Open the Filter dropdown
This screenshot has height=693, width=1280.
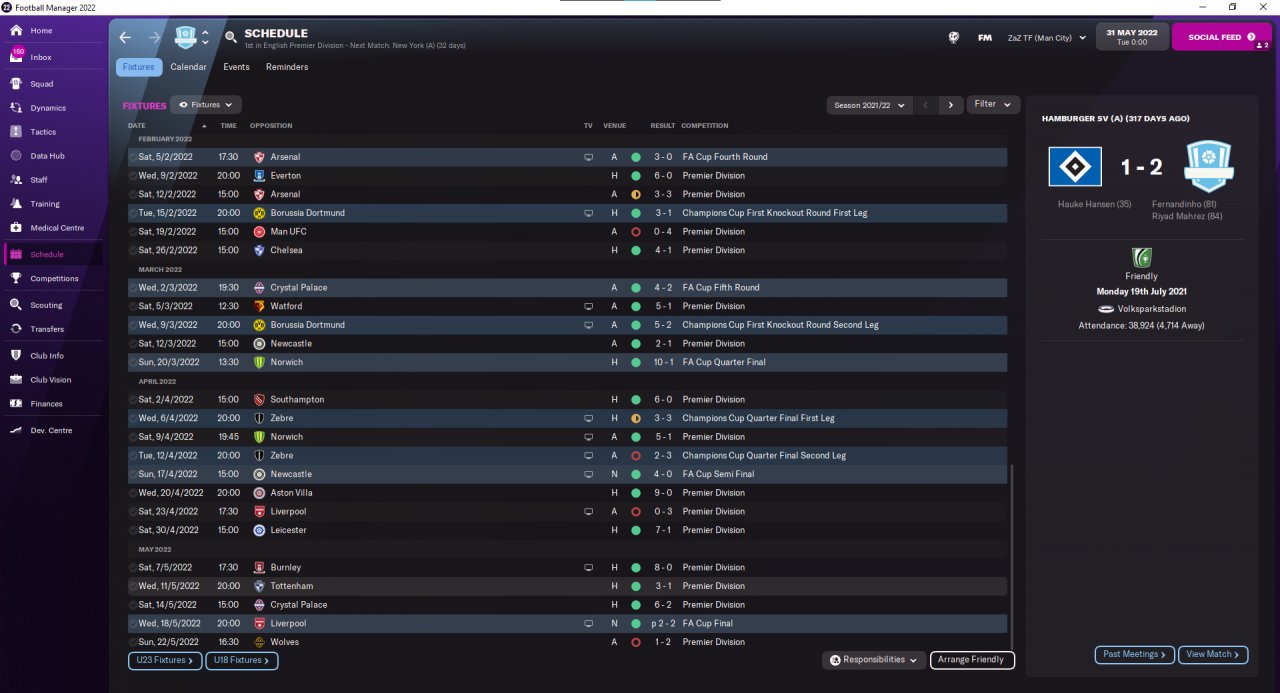click(x=993, y=104)
